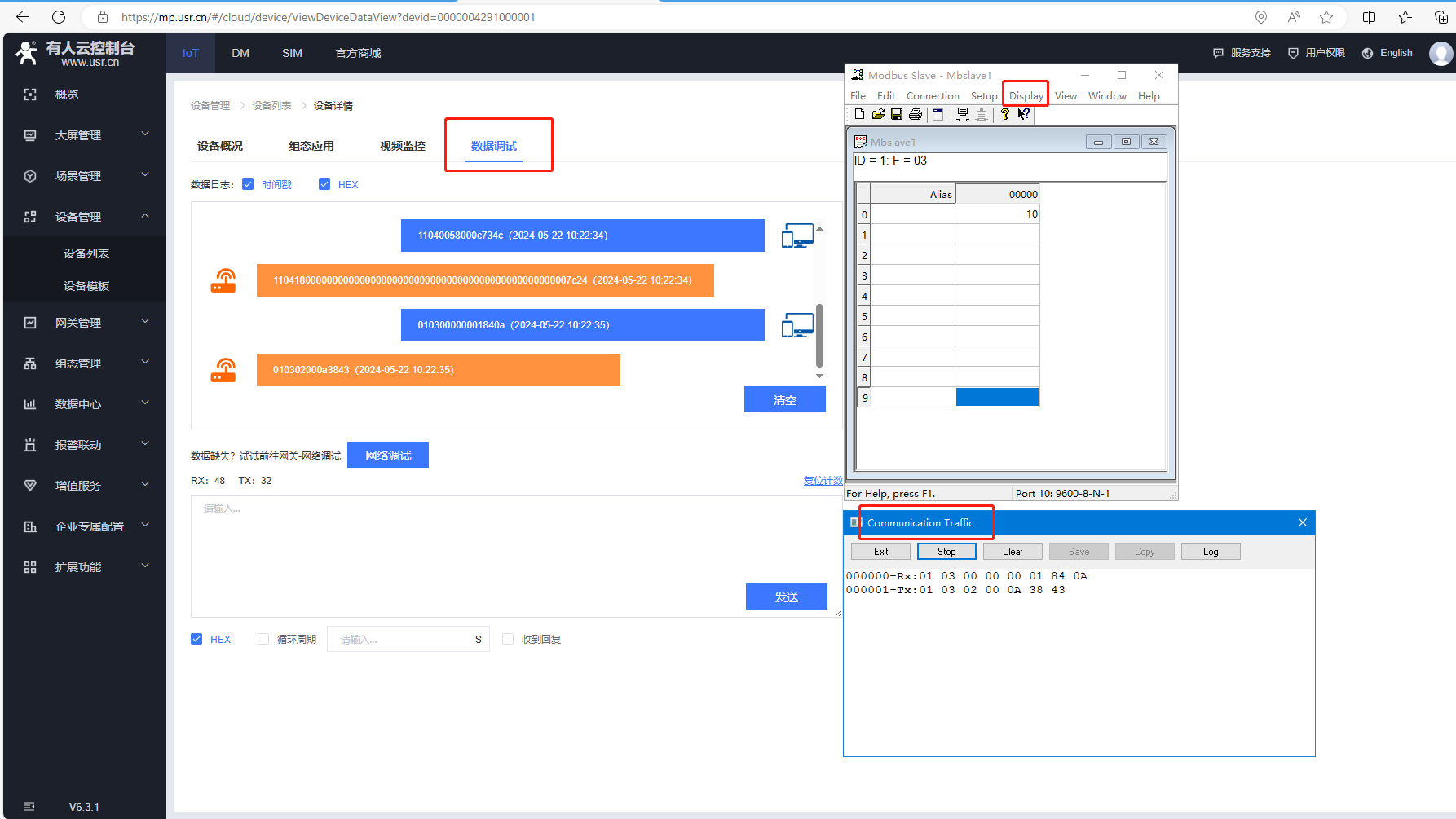The image size is (1456, 819).
Task: Expand the 大屏管理 sidebar menu
Action: click(x=85, y=135)
